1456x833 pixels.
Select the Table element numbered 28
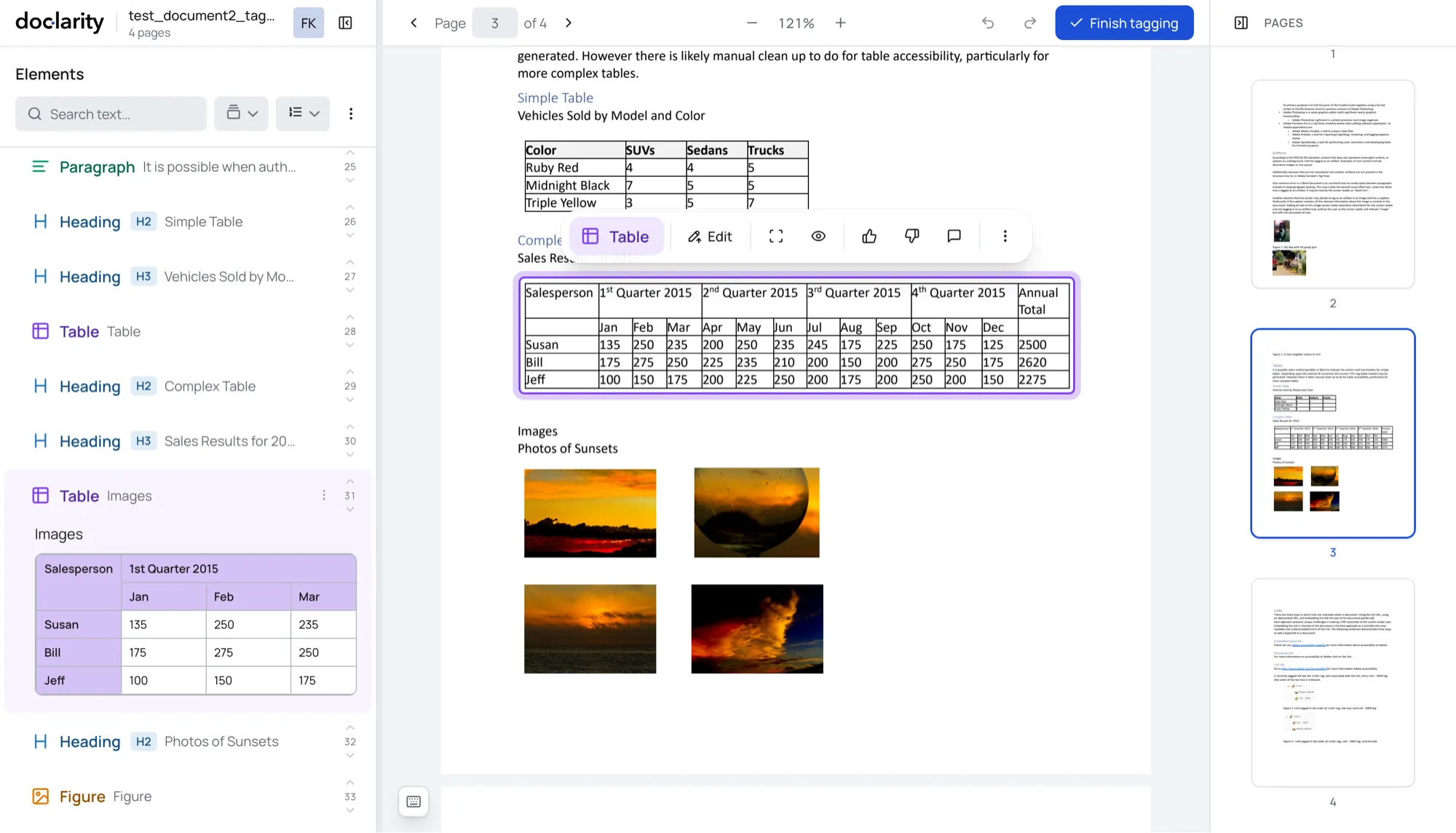[x=188, y=331]
